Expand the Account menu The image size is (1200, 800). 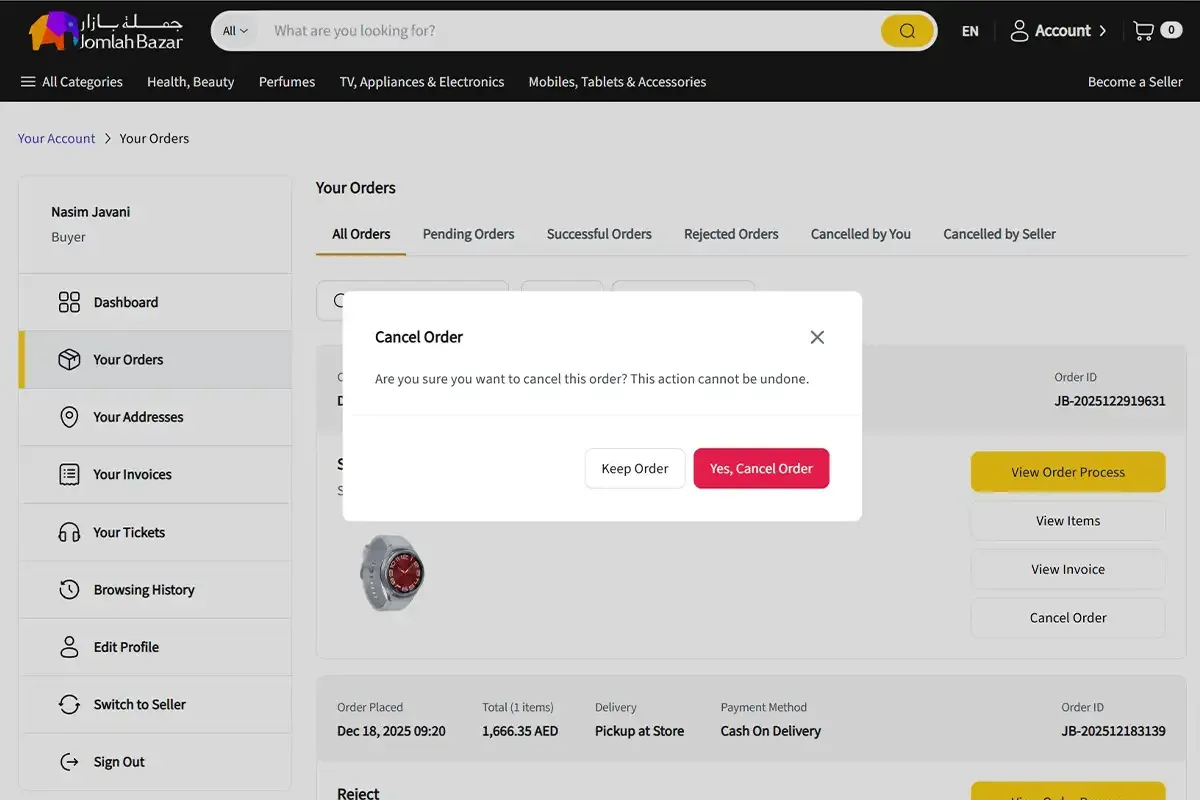[1058, 31]
